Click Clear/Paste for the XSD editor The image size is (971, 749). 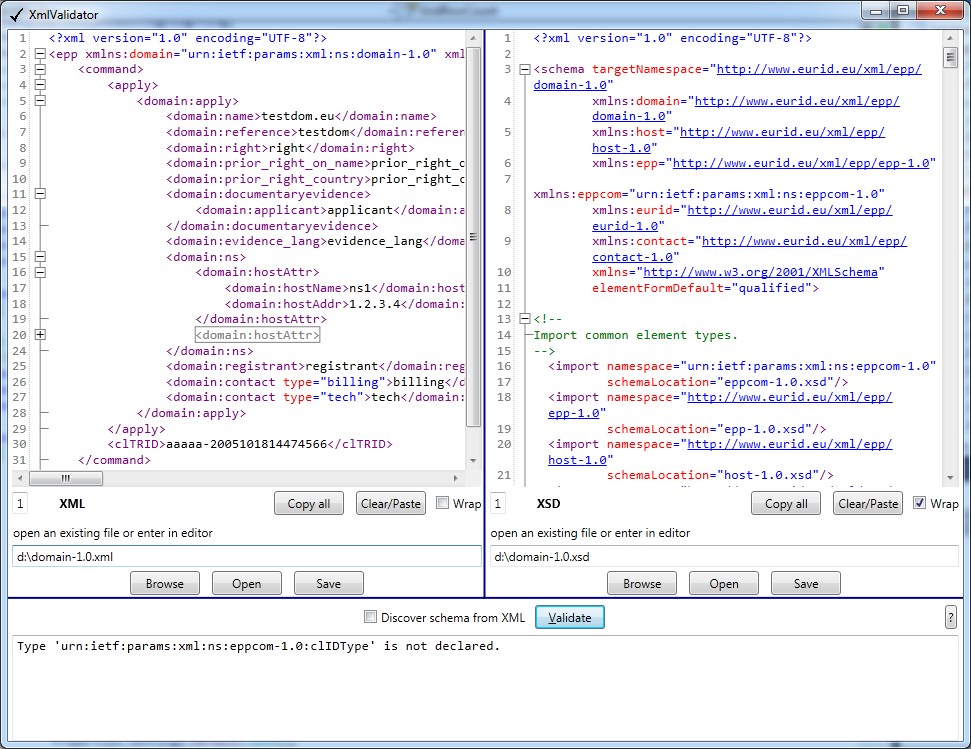click(868, 503)
